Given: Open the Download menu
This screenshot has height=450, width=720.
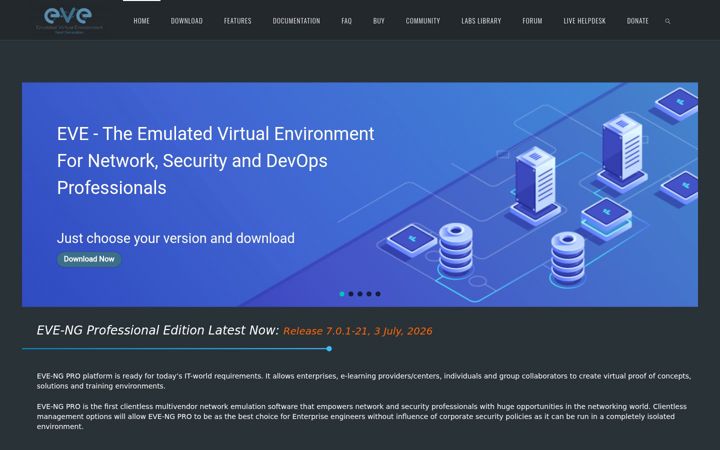Looking at the screenshot, I should [186, 21].
